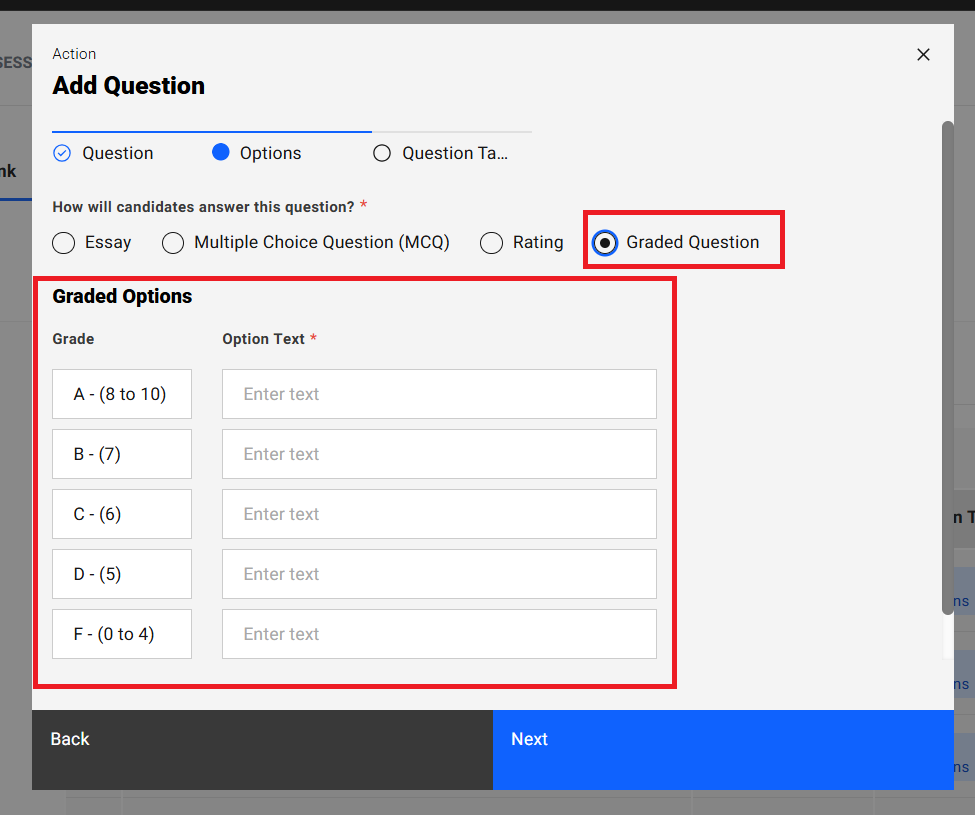
Task: Click the option text input for grade C
Action: (439, 514)
